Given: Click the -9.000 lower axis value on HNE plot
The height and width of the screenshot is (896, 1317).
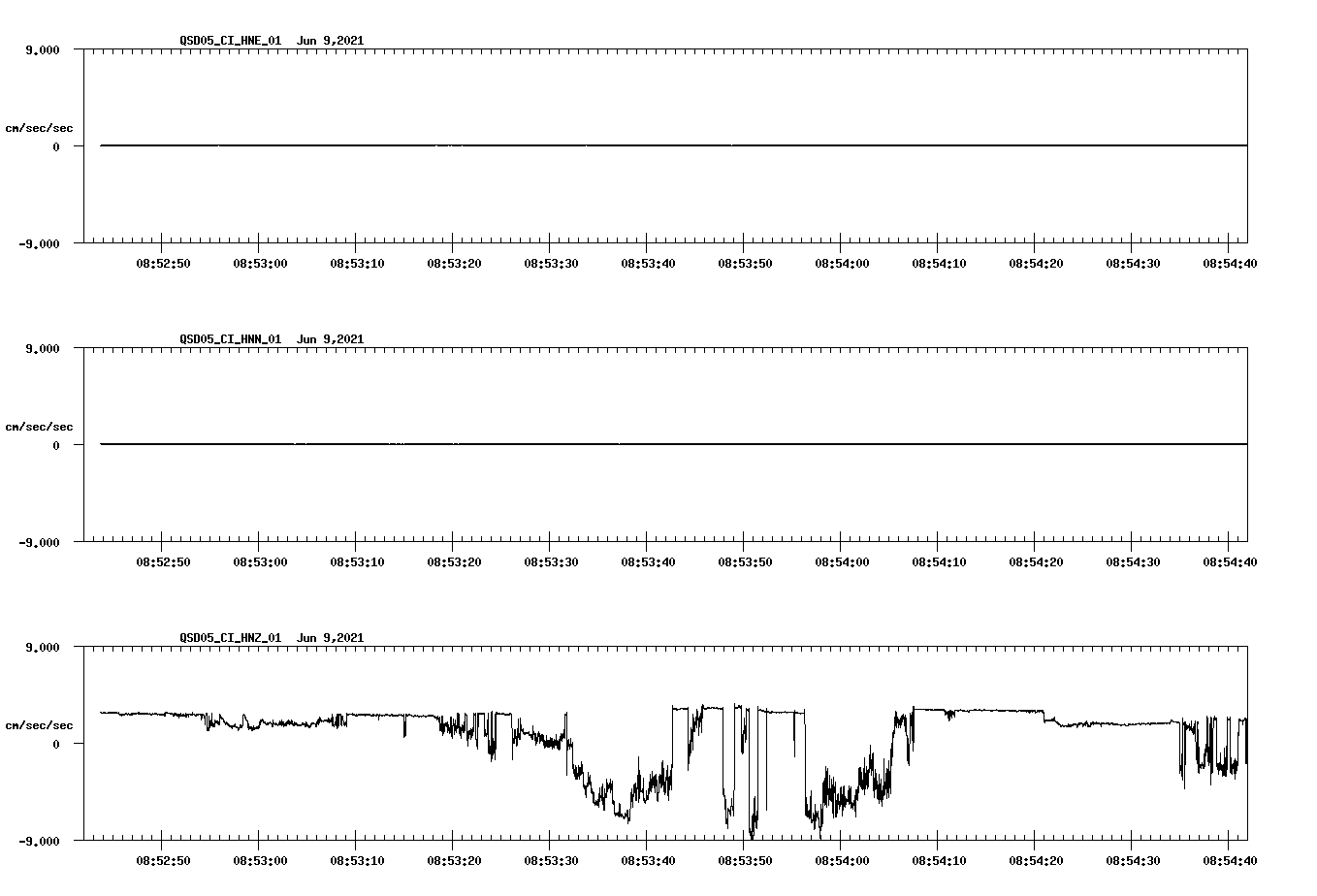Looking at the screenshot, I should [39, 244].
